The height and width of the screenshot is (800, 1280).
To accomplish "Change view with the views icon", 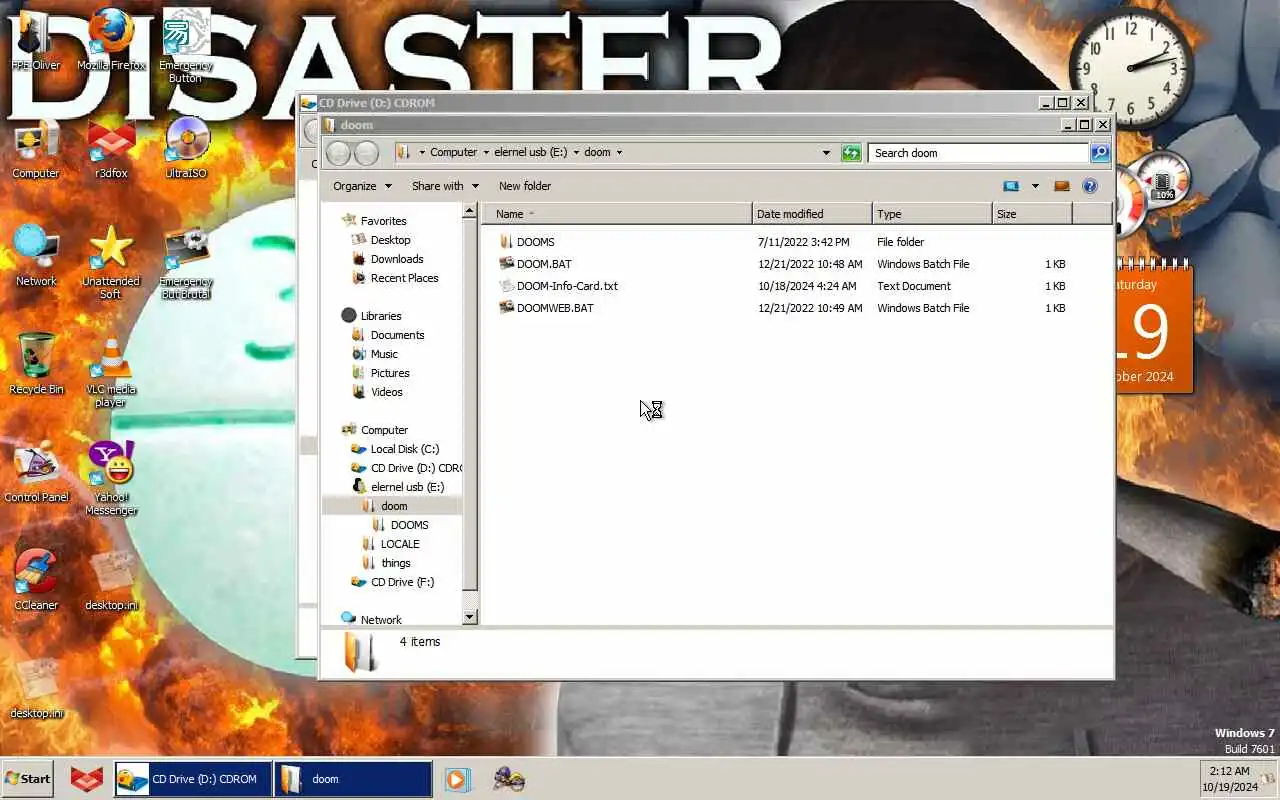I will pyautogui.click(x=1011, y=186).
